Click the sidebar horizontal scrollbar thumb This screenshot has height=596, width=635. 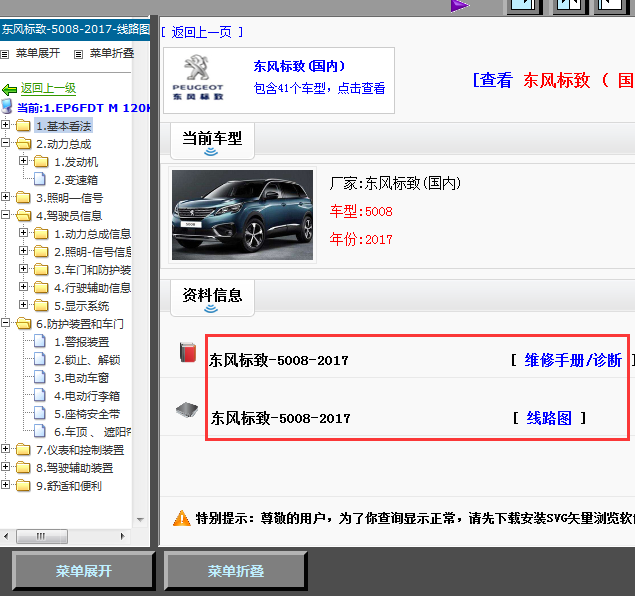[x=42, y=536]
